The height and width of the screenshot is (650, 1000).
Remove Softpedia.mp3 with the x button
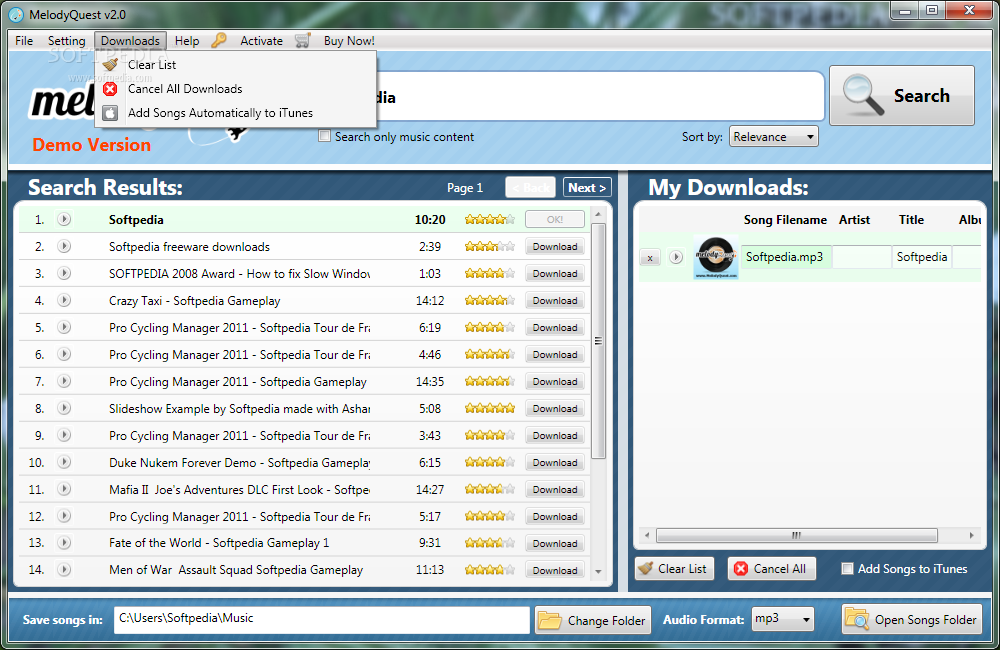point(650,258)
